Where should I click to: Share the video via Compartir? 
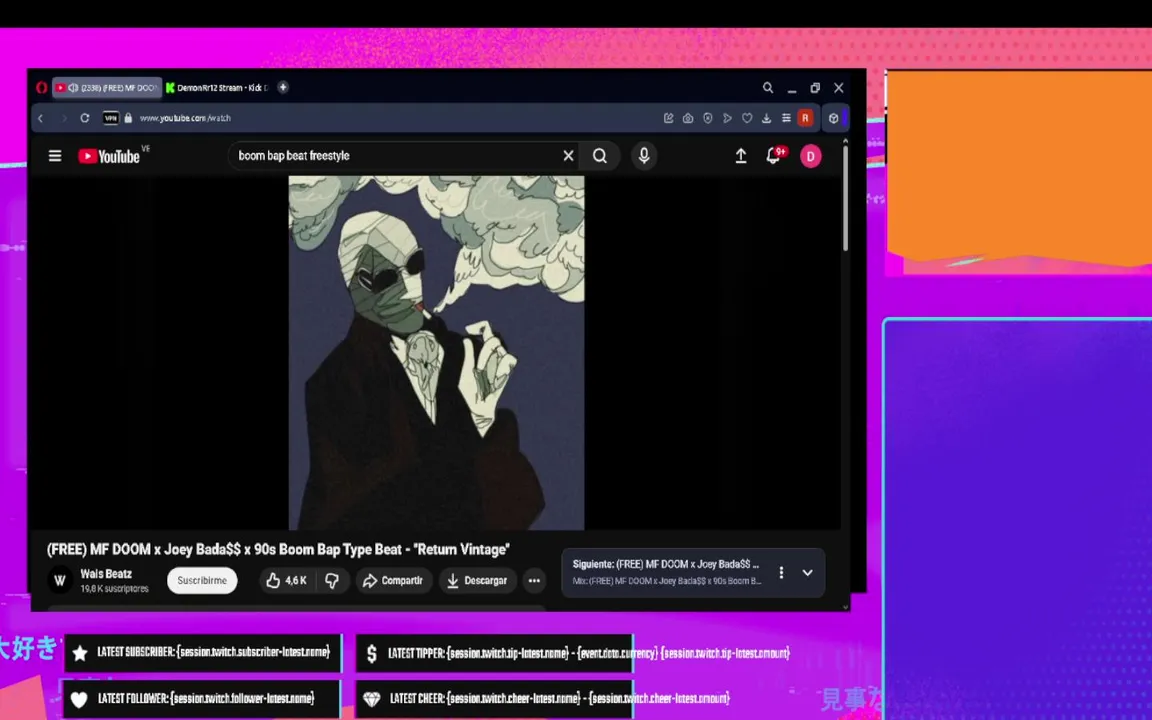(394, 580)
